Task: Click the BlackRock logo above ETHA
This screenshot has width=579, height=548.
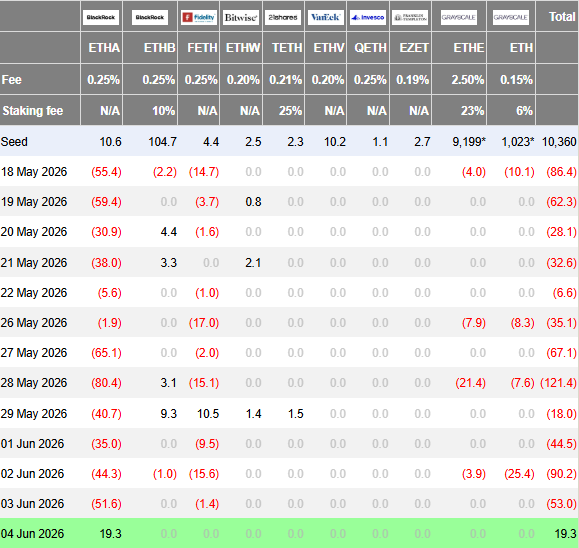Action: tap(101, 17)
